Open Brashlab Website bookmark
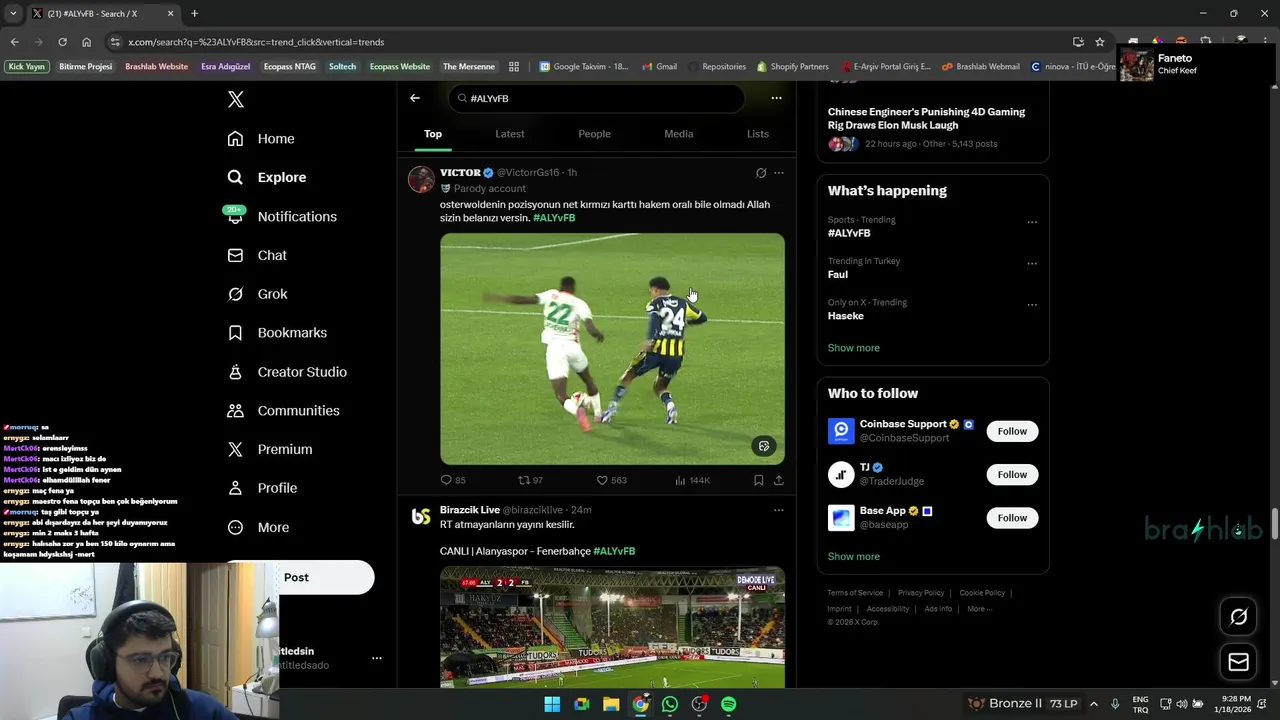Viewport: 1280px width, 720px height. 156,67
